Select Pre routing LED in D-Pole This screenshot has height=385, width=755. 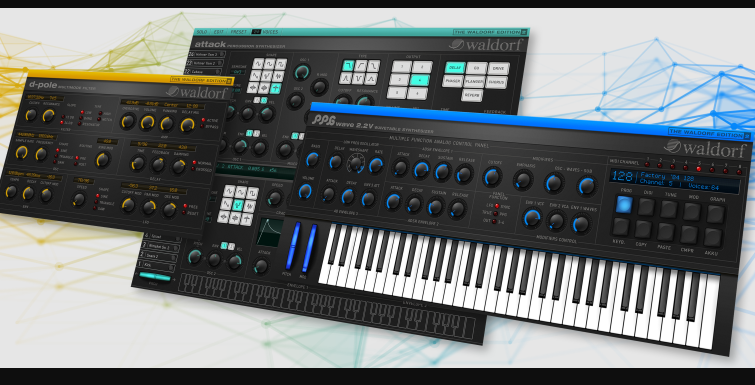77,157
